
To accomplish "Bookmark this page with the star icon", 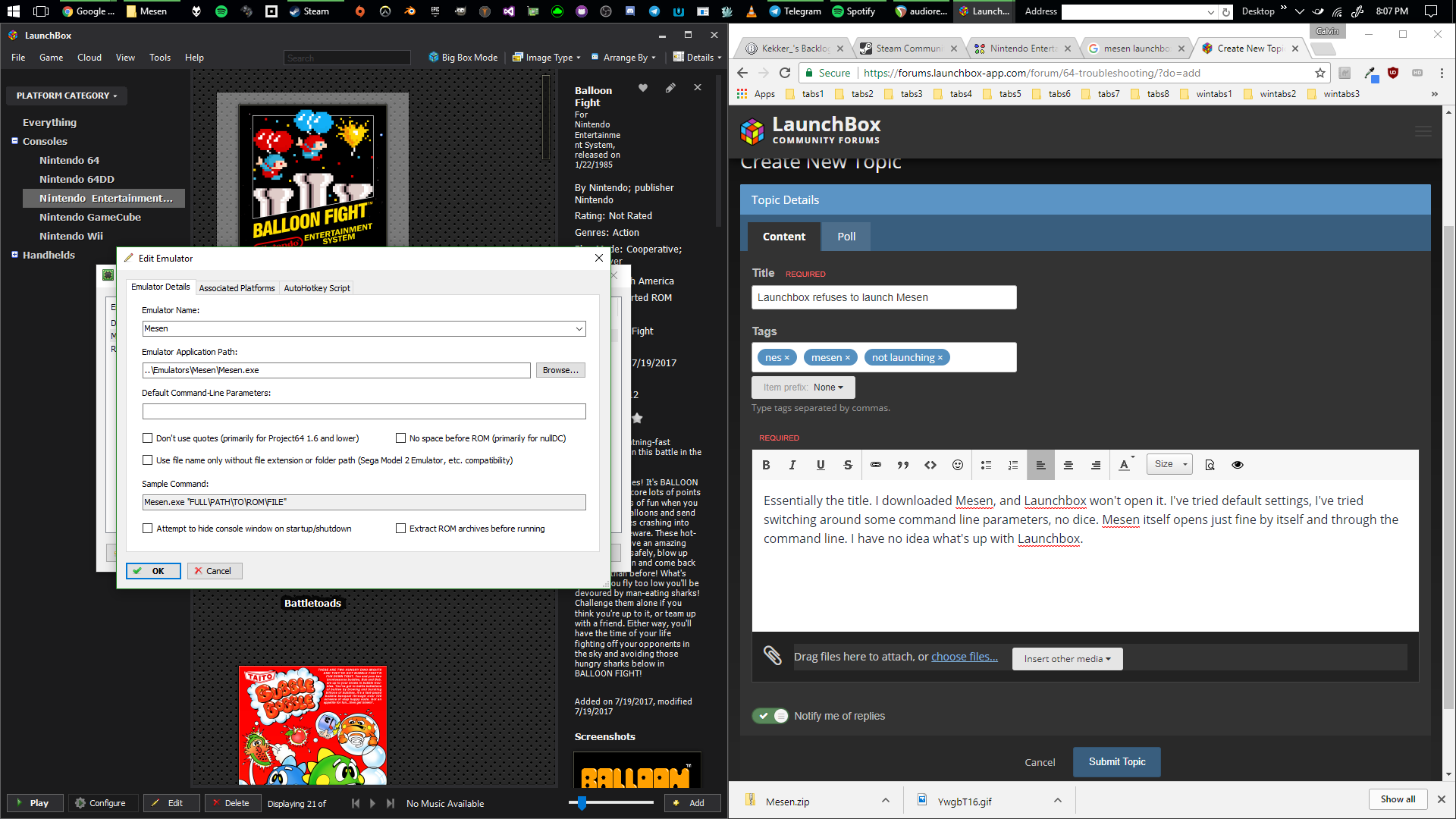I will click(1320, 73).
